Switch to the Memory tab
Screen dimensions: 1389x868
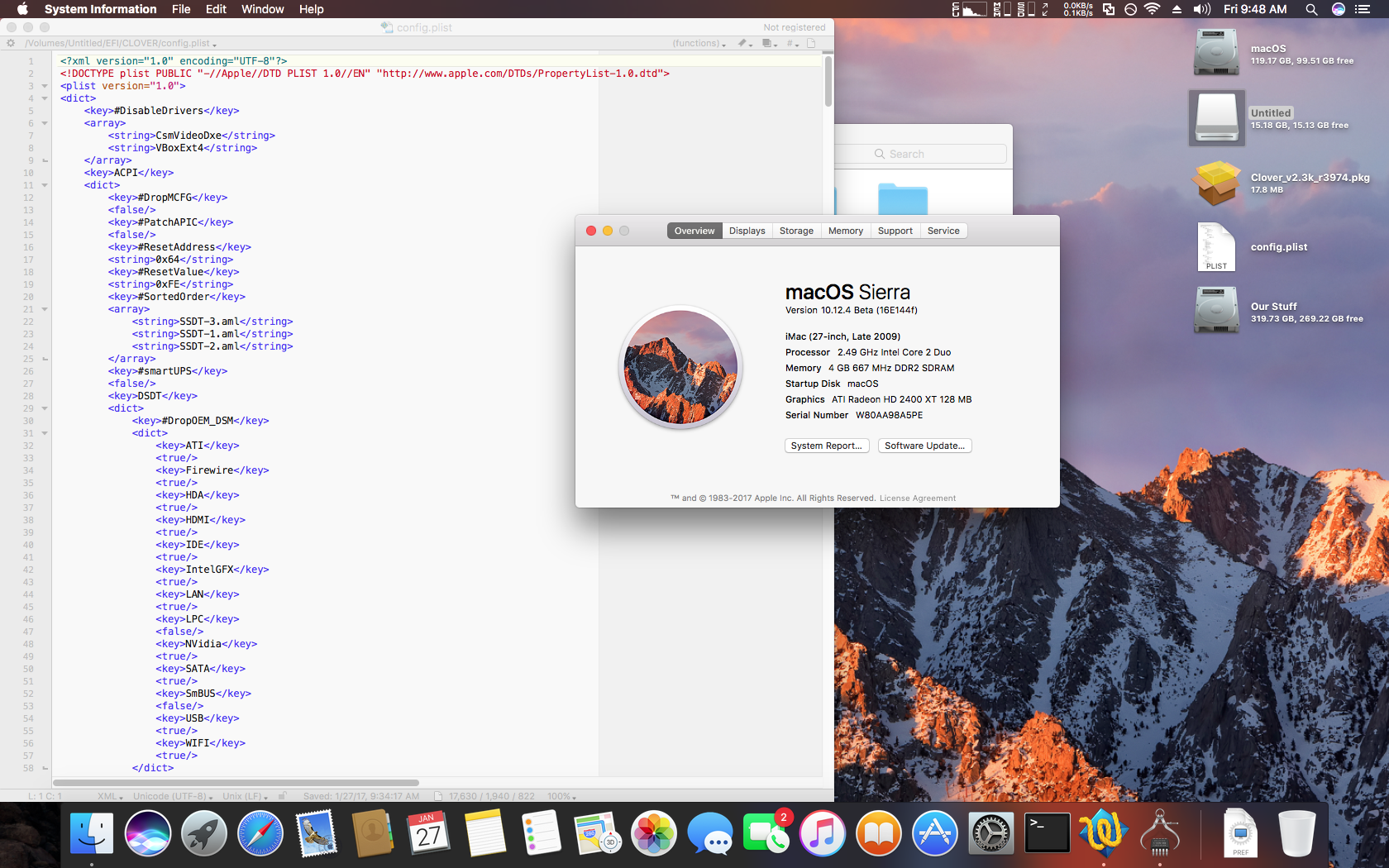[x=846, y=231]
